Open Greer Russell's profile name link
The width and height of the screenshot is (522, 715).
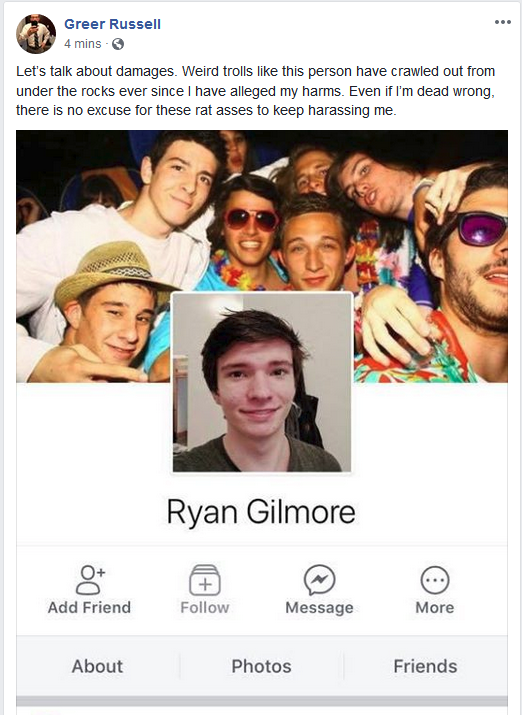click(x=113, y=24)
